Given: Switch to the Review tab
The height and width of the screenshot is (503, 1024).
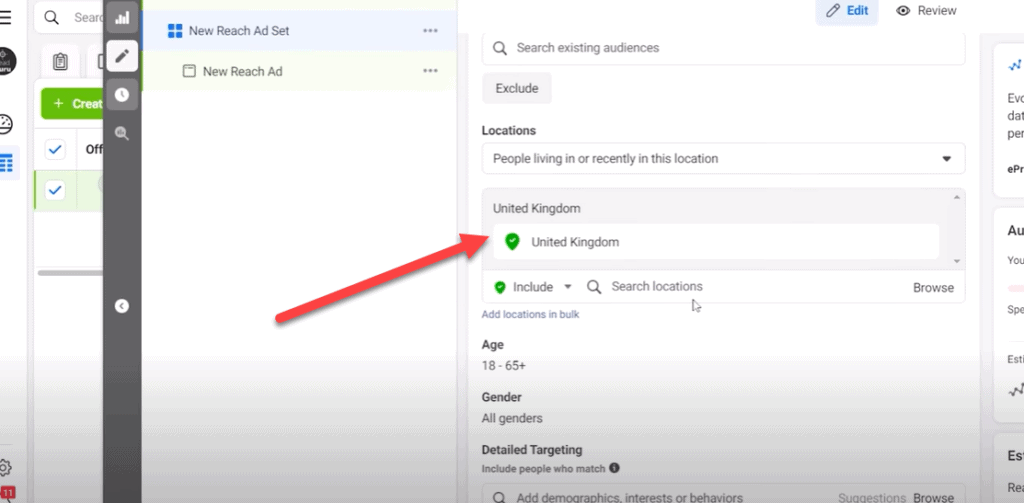Looking at the screenshot, I should point(927,10).
